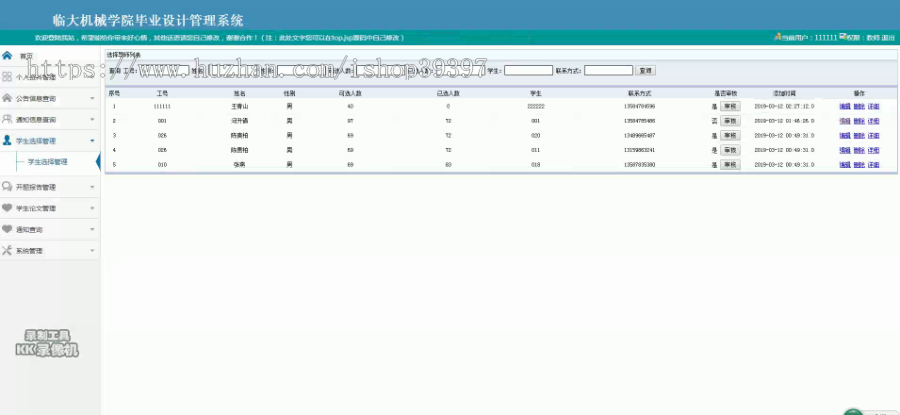
Task: Click 详细 in the student 222222 row
Action: (x=874, y=107)
